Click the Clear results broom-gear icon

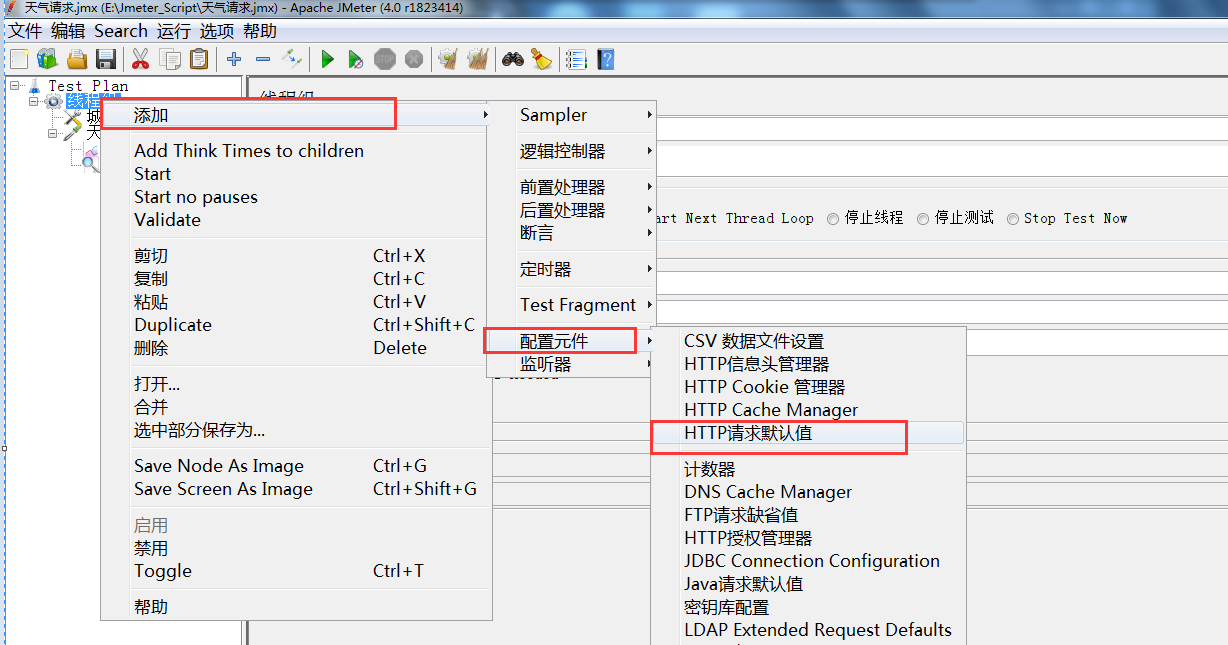(x=448, y=59)
